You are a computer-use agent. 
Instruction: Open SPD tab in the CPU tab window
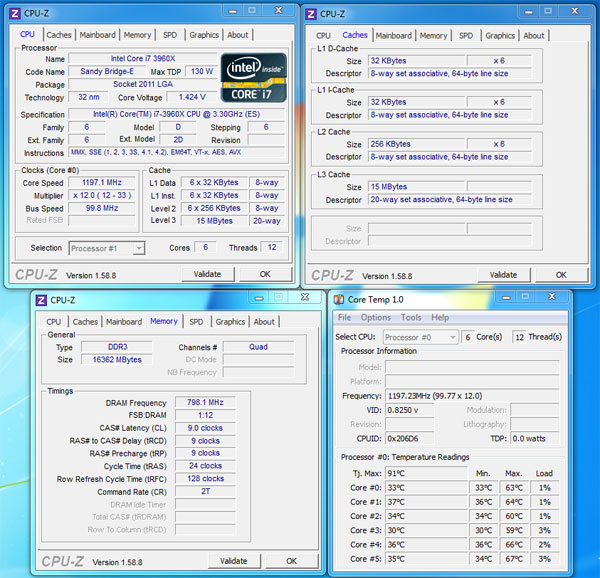click(x=170, y=35)
